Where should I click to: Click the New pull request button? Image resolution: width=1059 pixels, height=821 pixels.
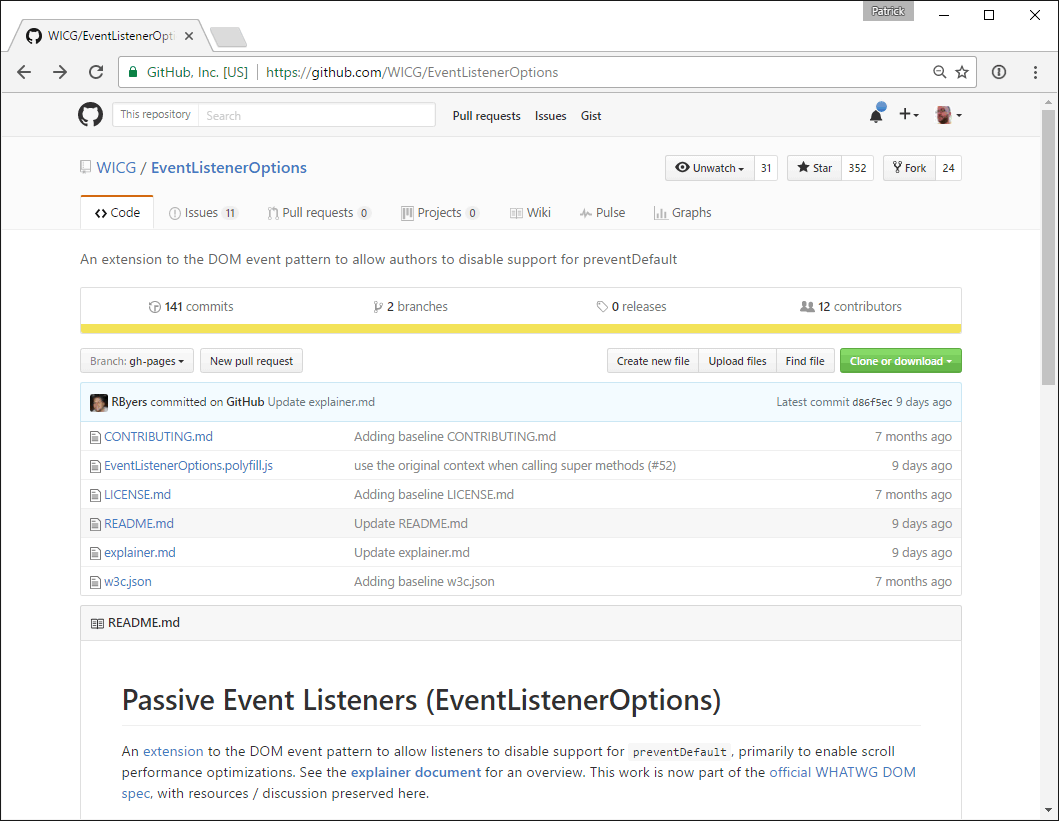[x=251, y=361]
